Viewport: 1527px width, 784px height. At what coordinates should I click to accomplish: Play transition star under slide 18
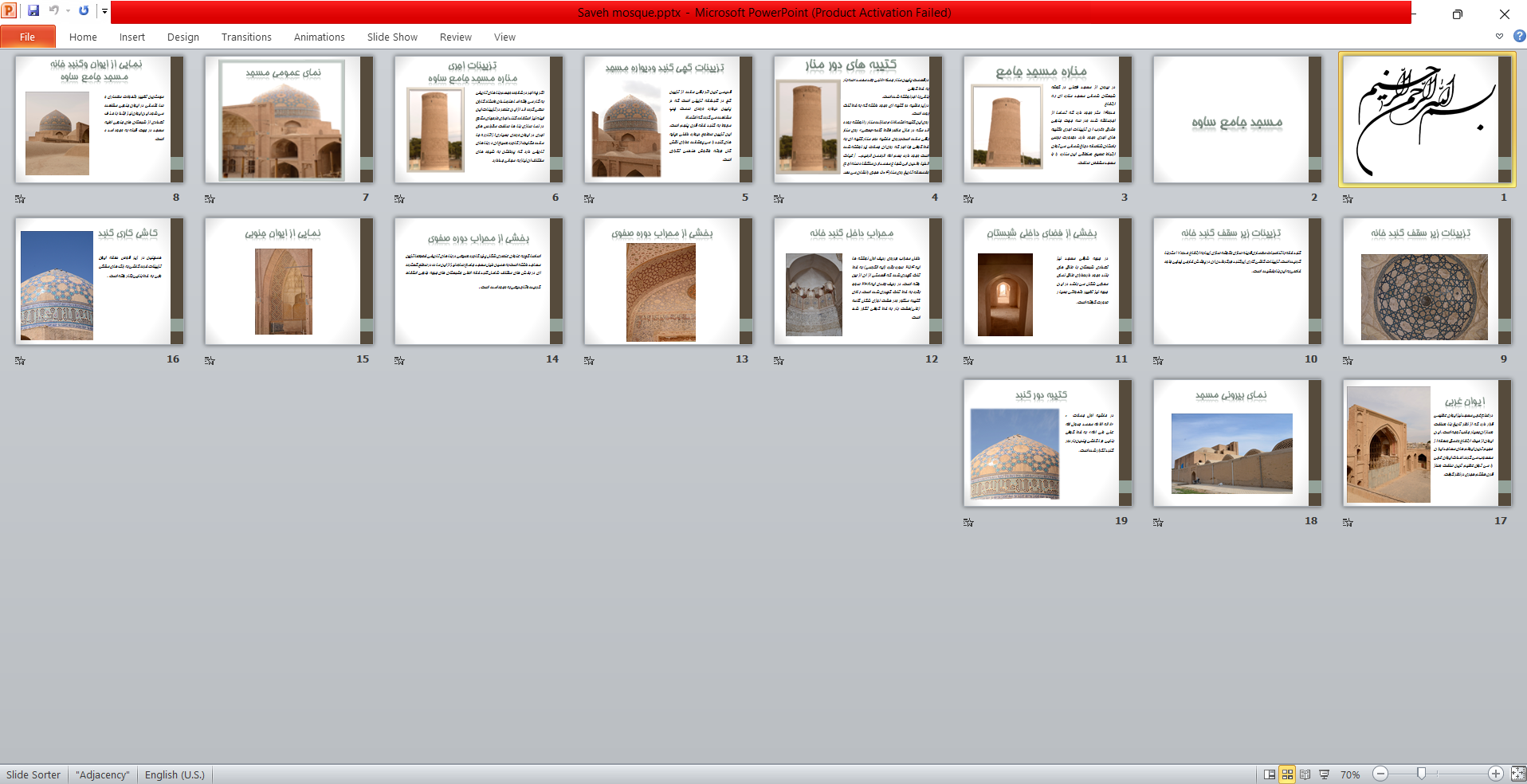[1158, 522]
